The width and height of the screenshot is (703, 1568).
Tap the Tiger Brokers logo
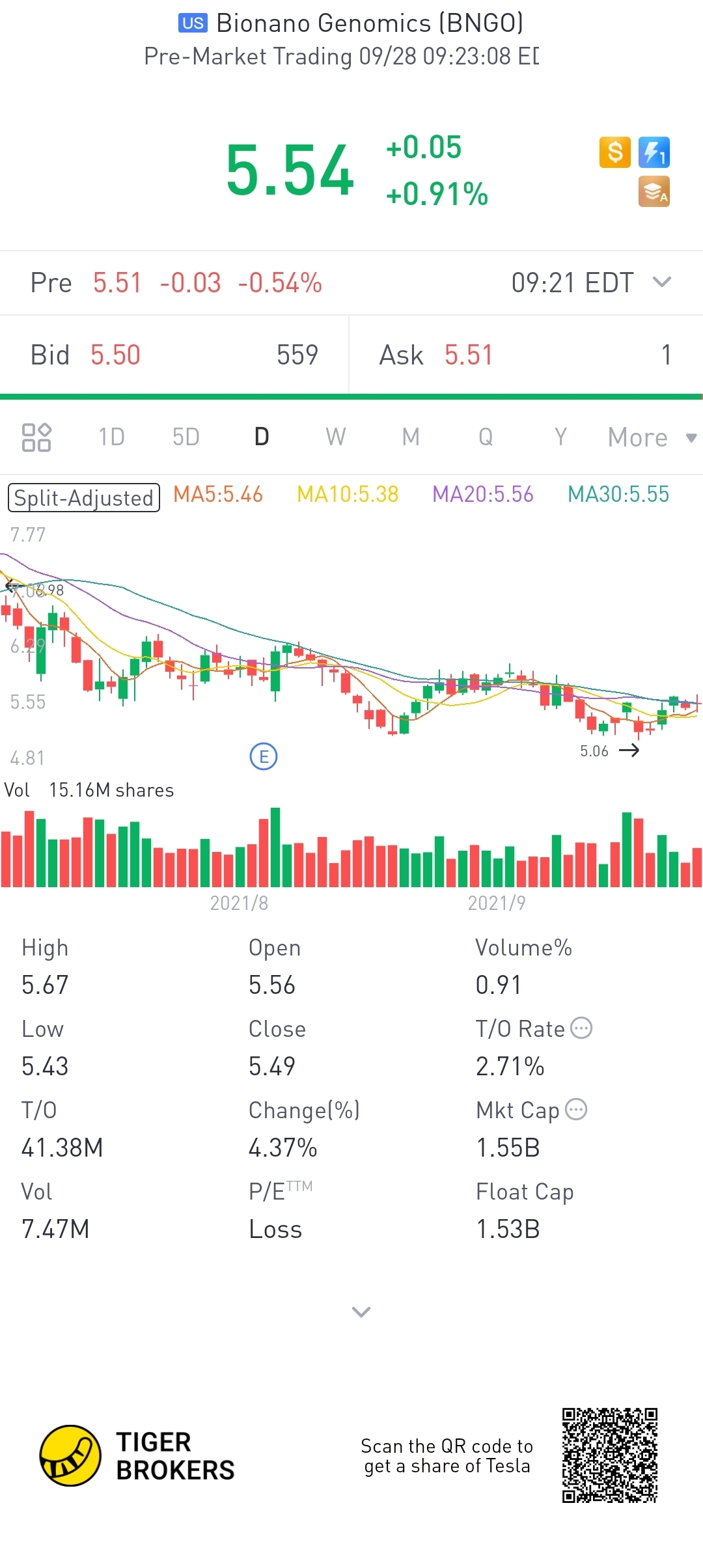137,1456
